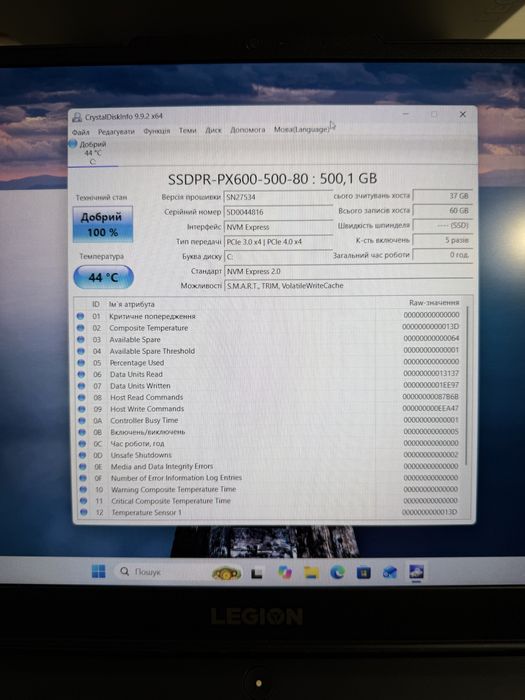Click status dot for Data Units Read row
This screenshot has width=525, height=700.
[81, 374]
